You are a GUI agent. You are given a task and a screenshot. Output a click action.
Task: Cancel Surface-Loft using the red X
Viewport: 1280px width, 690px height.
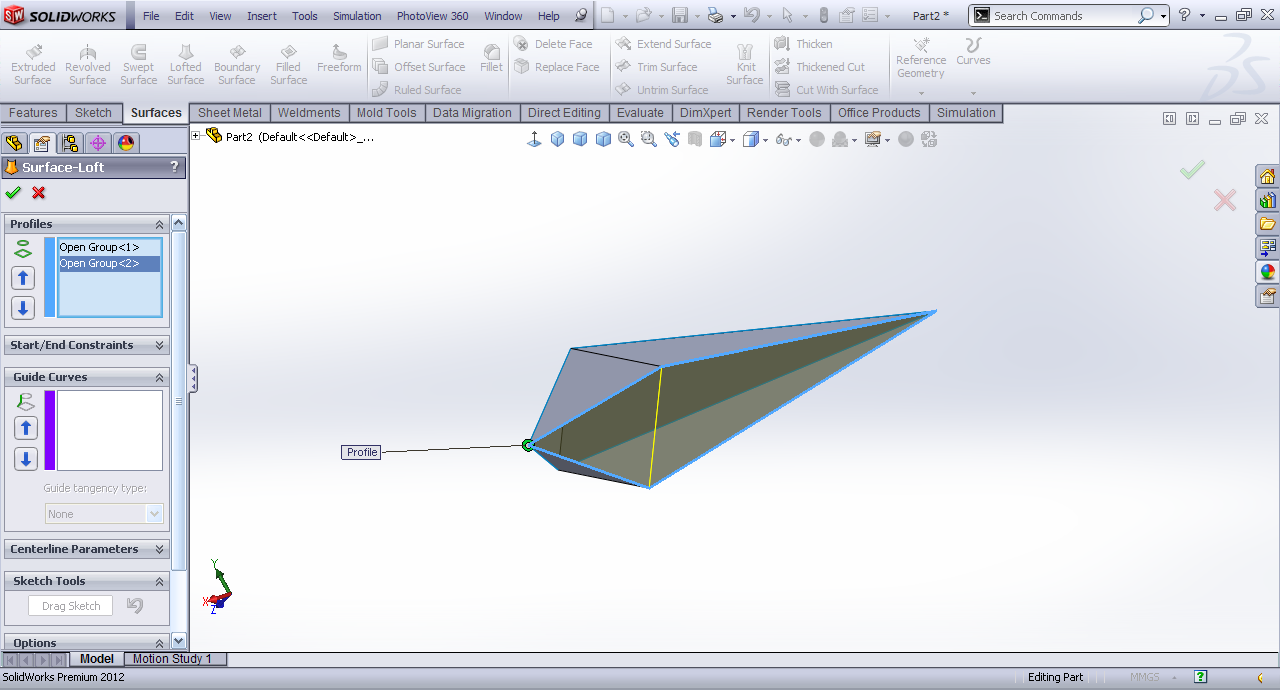pos(39,193)
